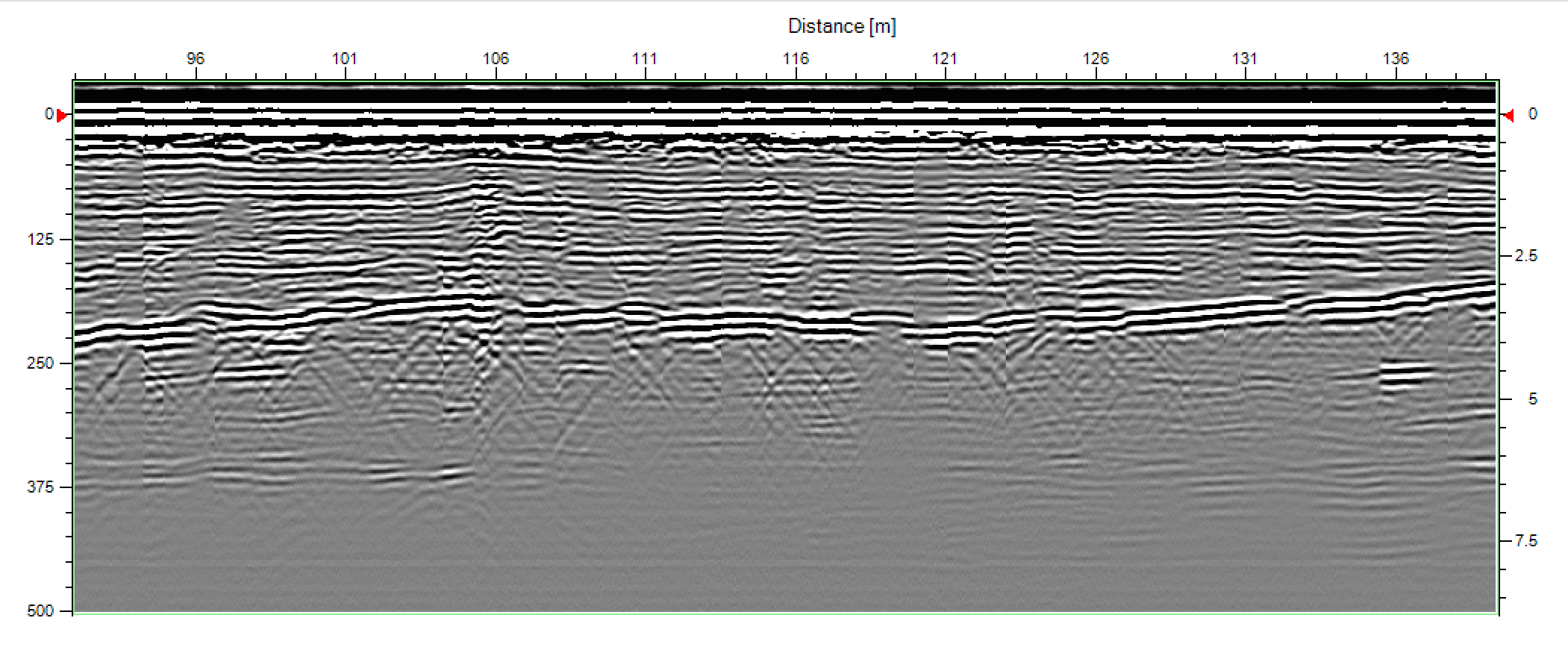Click distance axis label 116

(x=796, y=58)
